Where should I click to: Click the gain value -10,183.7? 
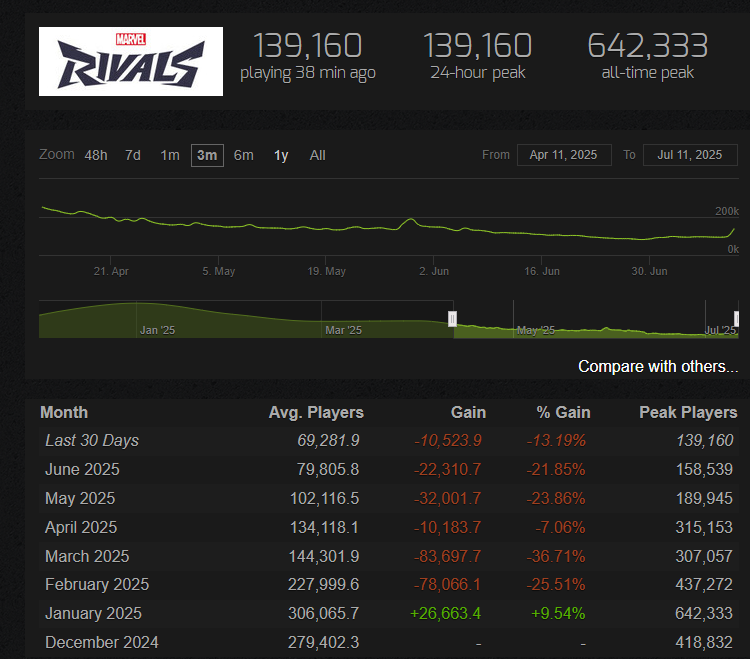[x=447, y=527]
